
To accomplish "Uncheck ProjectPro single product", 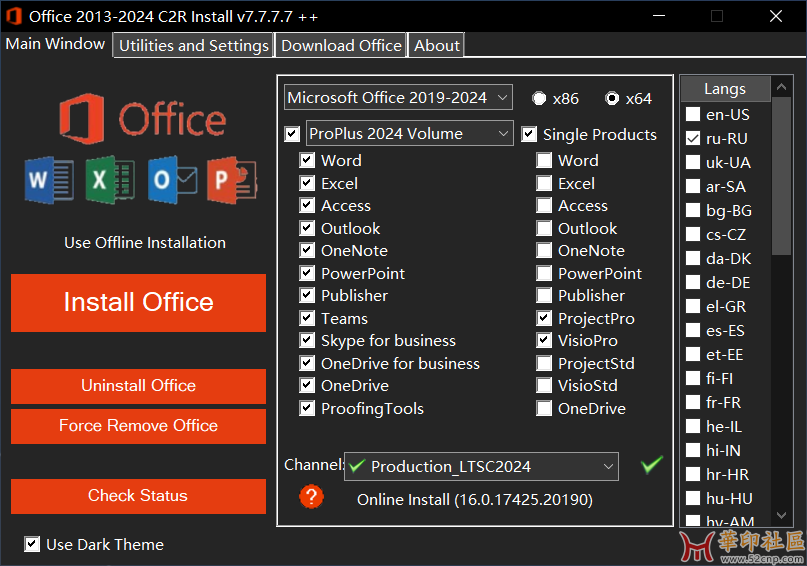I will pos(544,318).
